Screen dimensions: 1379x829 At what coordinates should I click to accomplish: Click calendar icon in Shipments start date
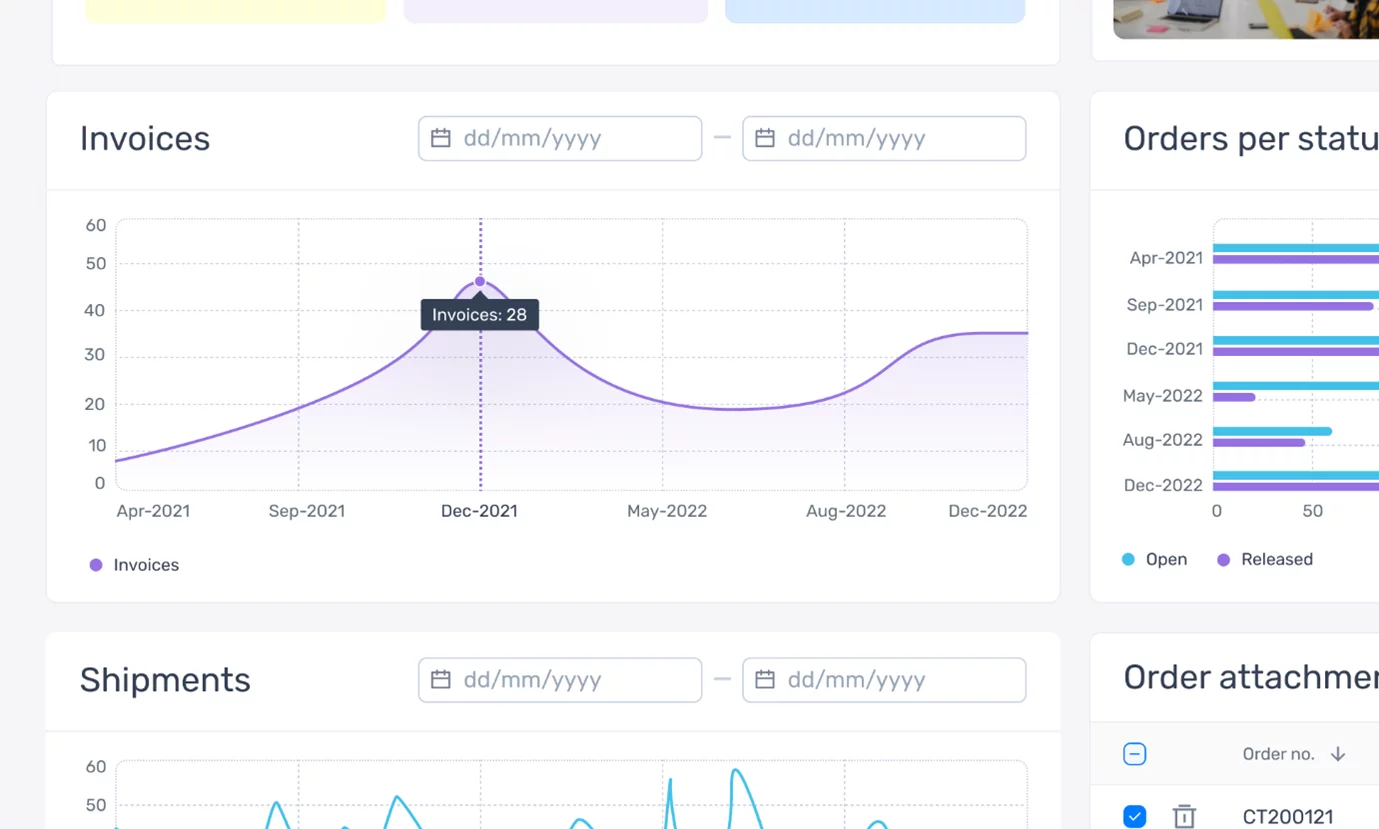click(440, 680)
